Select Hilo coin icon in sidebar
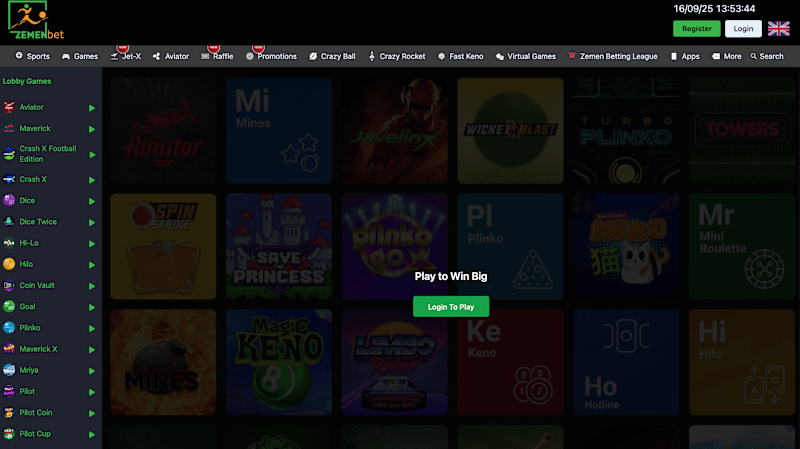Image resolution: width=800 pixels, height=449 pixels. coord(9,264)
